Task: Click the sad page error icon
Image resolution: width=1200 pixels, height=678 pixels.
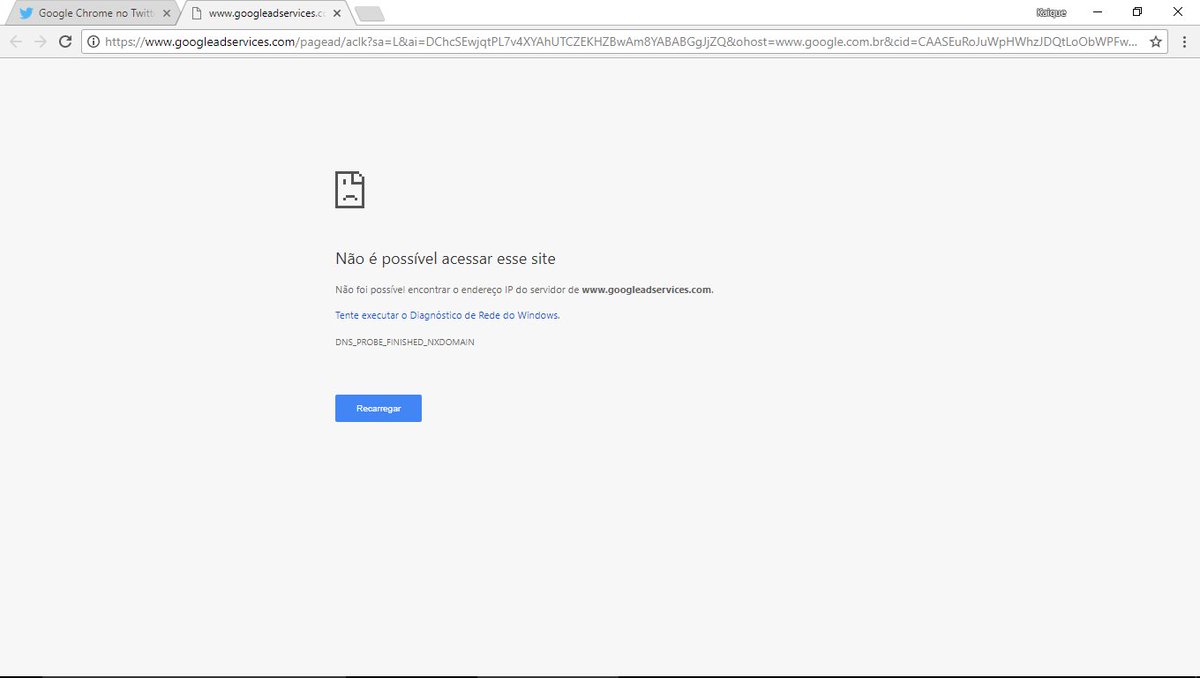Action: [x=350, y=189]
